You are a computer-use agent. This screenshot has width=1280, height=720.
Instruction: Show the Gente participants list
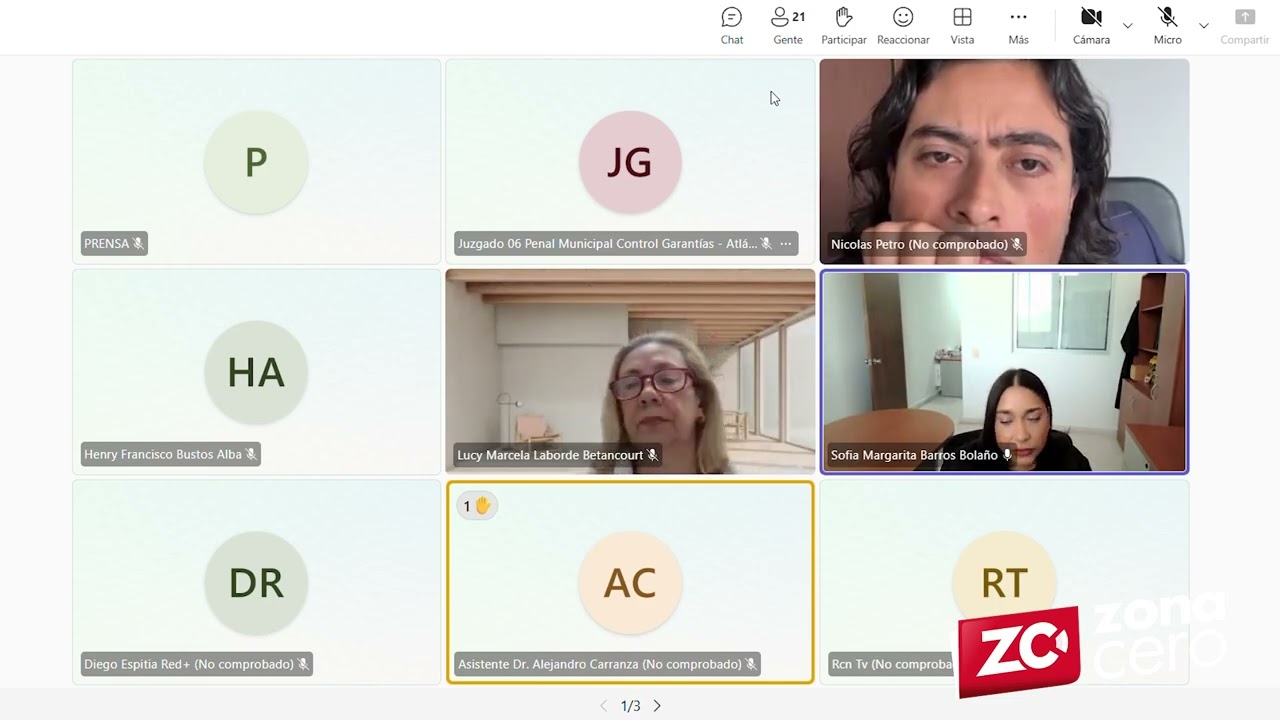tap(787, 25)
